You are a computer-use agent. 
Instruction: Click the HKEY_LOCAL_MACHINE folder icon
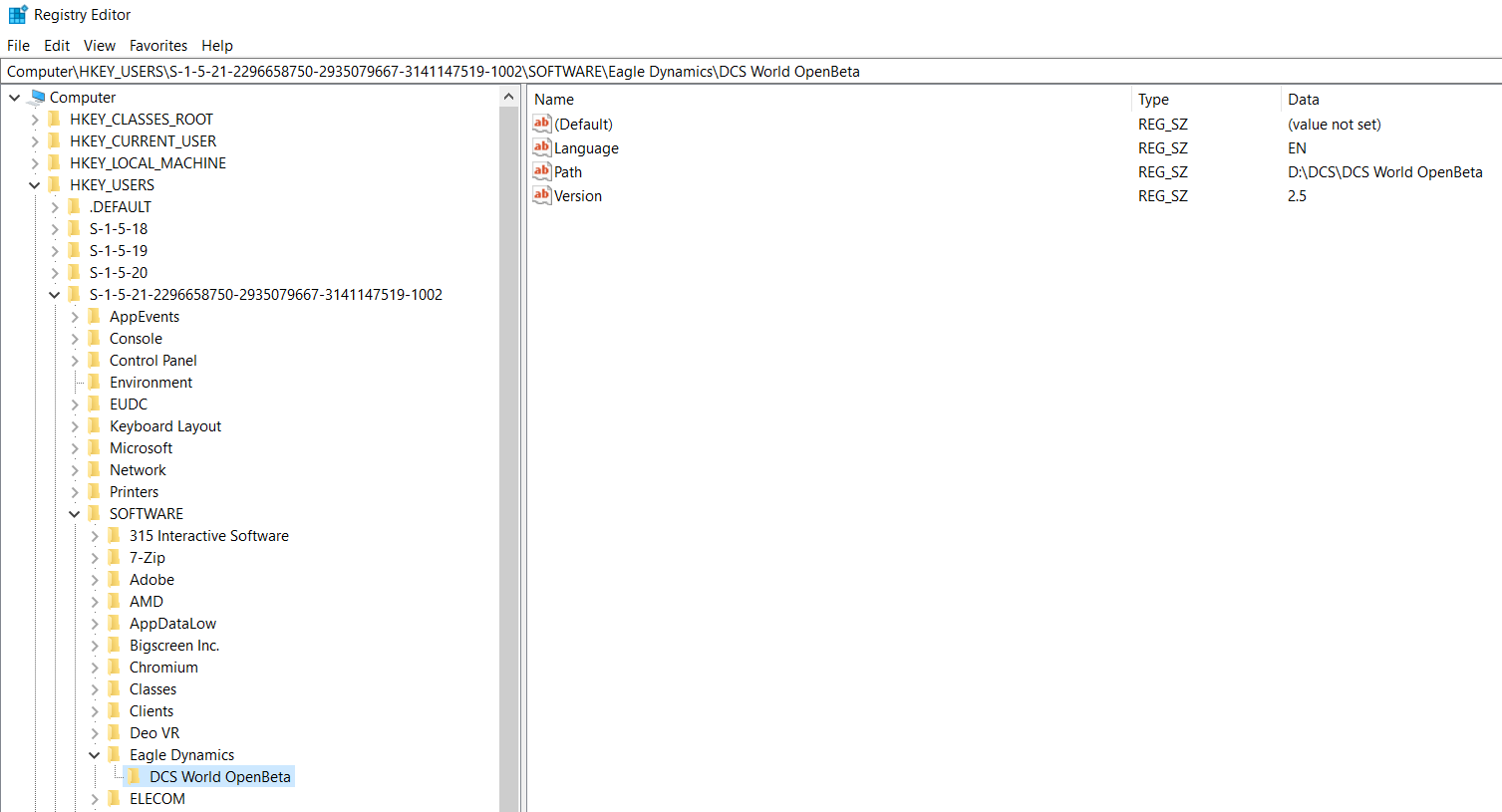click(54, 162)
